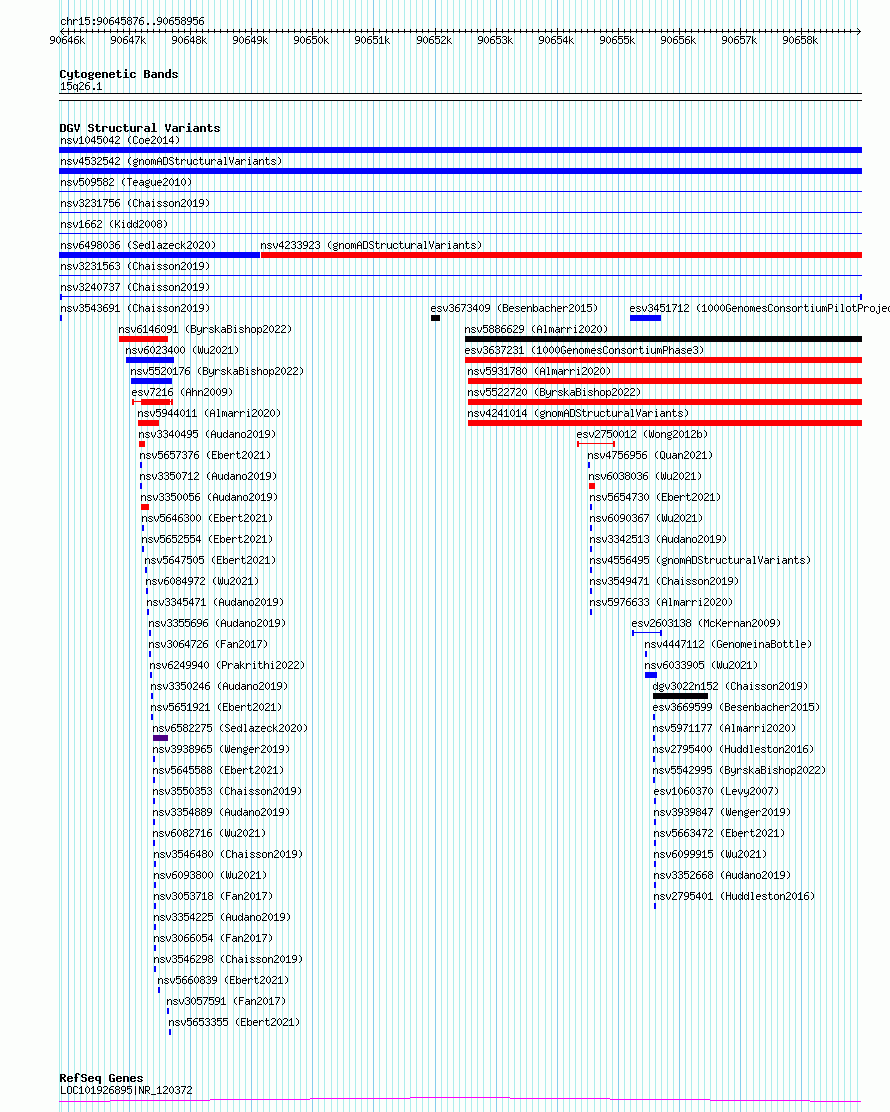Select nsv5657376 (Ebert2021) label
Screen dimensions: 890x1112
pos(205,455)
